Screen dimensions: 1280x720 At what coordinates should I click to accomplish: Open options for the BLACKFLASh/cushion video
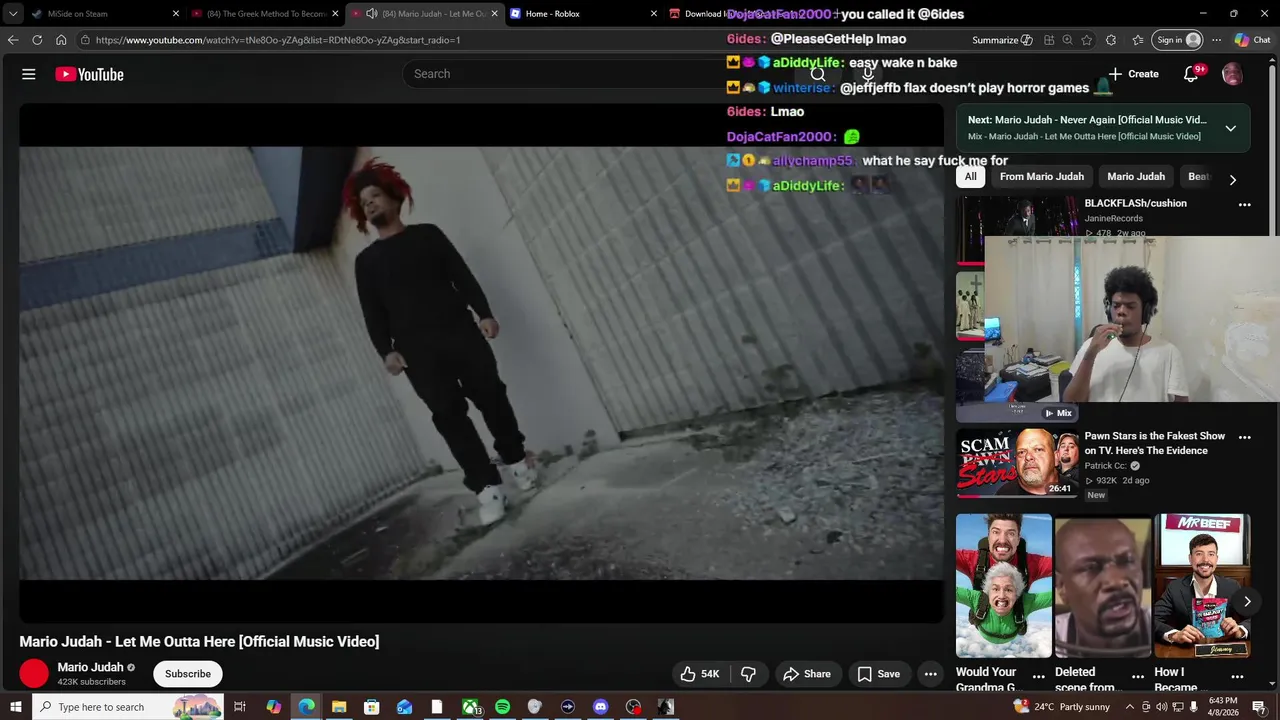[x=1245, y=205]
